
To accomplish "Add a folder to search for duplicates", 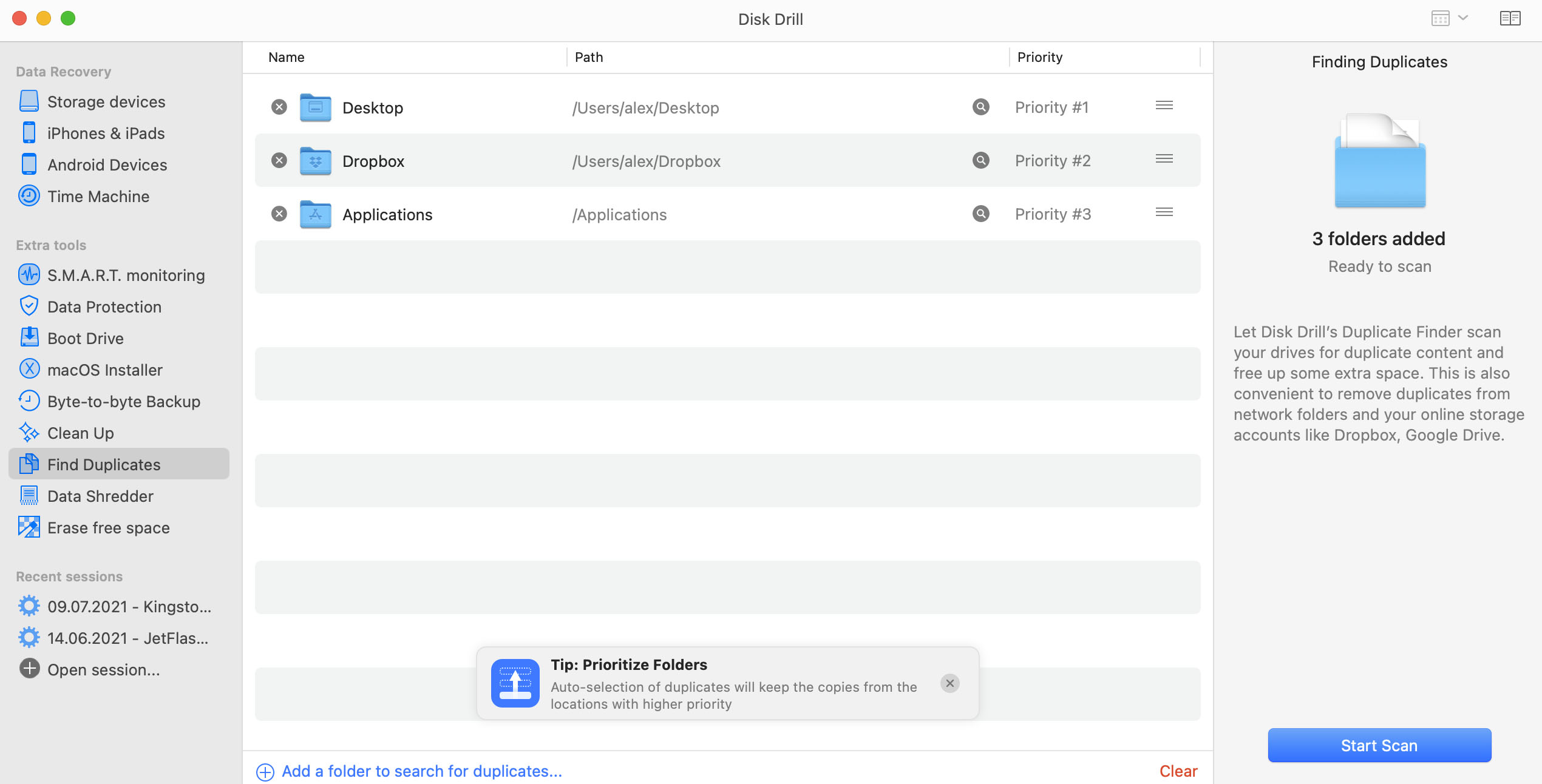I will 409,771.
